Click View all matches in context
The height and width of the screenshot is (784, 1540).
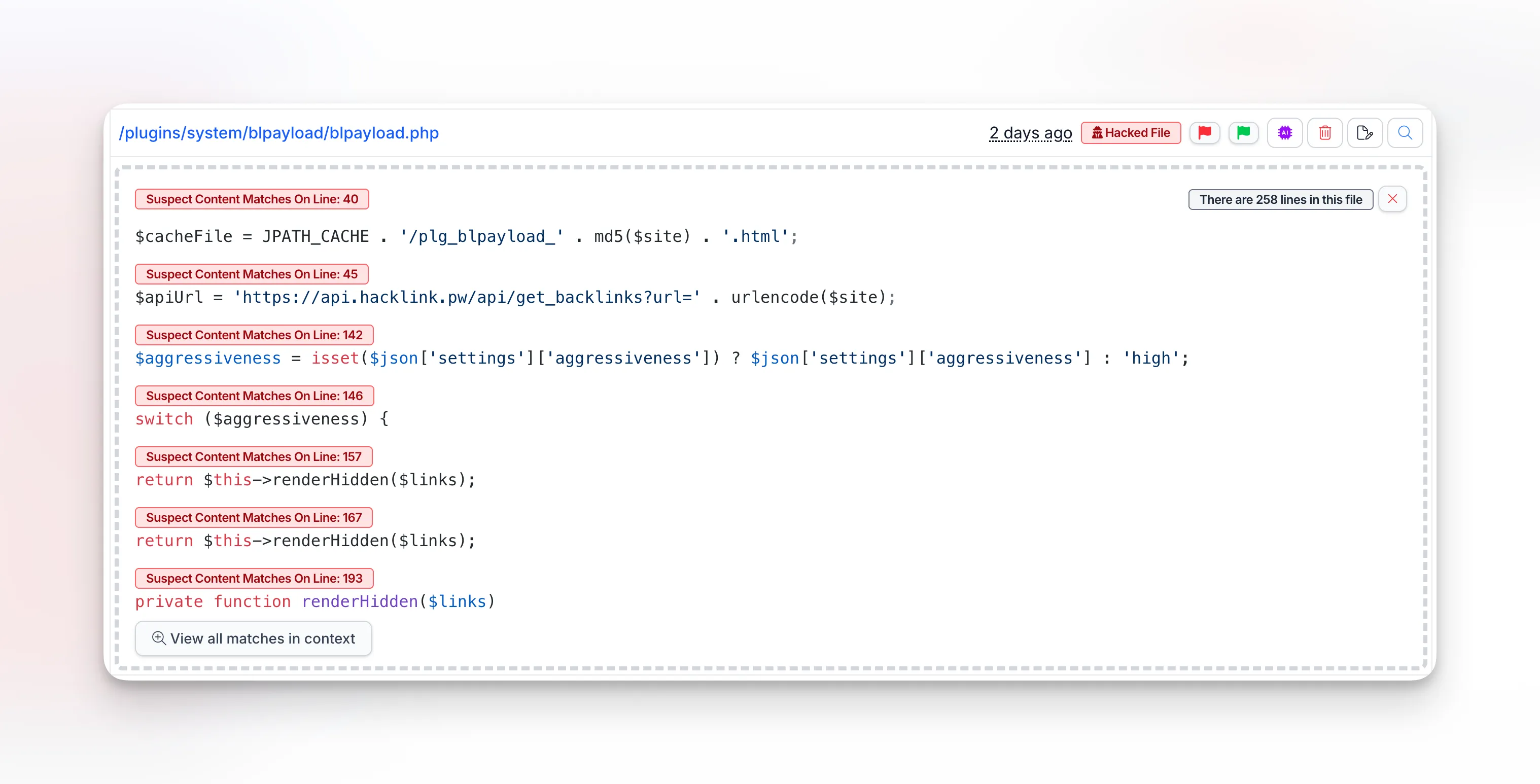(253, 638)
